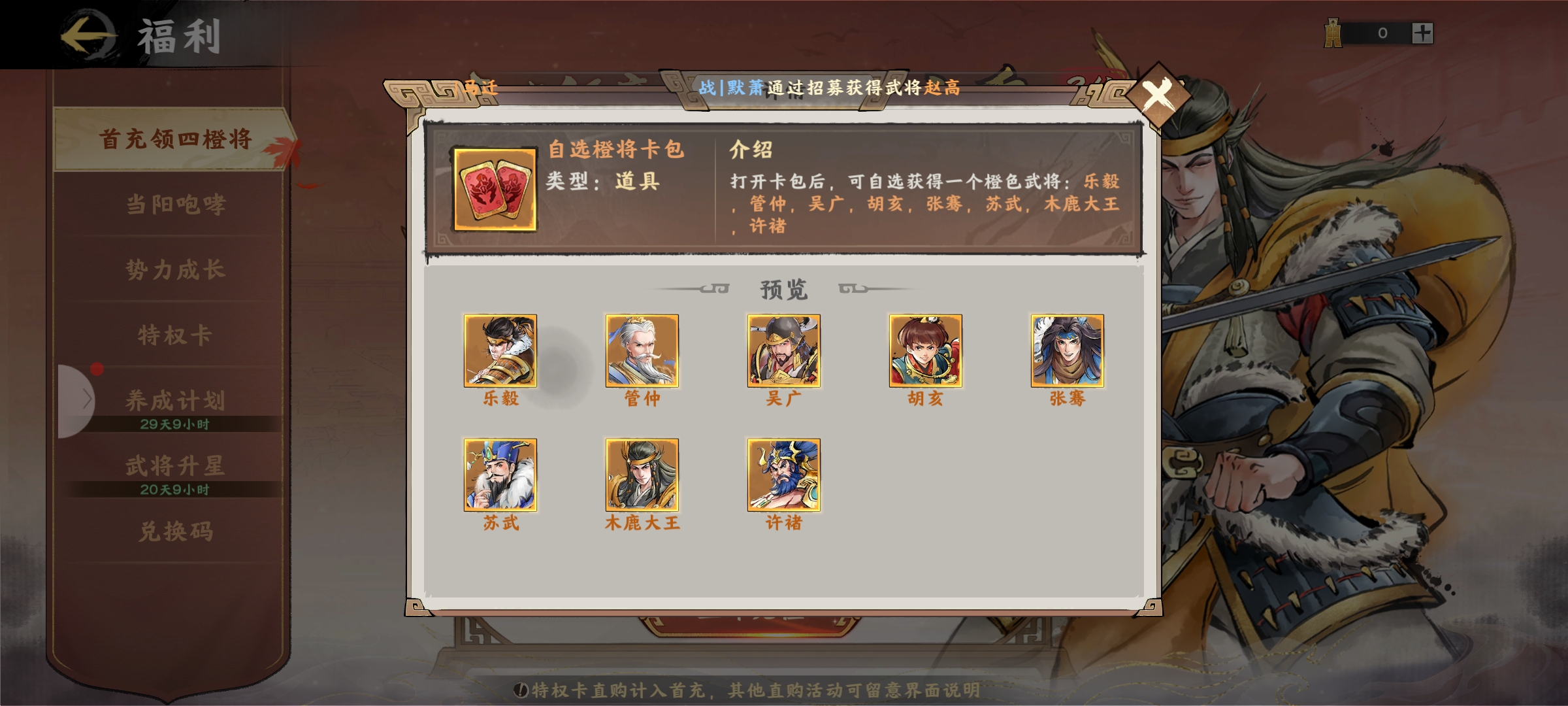Open the 兑换码 redeem code tab
Image resolution: width=1568 pixels, height=706 pixels.
click(175, 531)
